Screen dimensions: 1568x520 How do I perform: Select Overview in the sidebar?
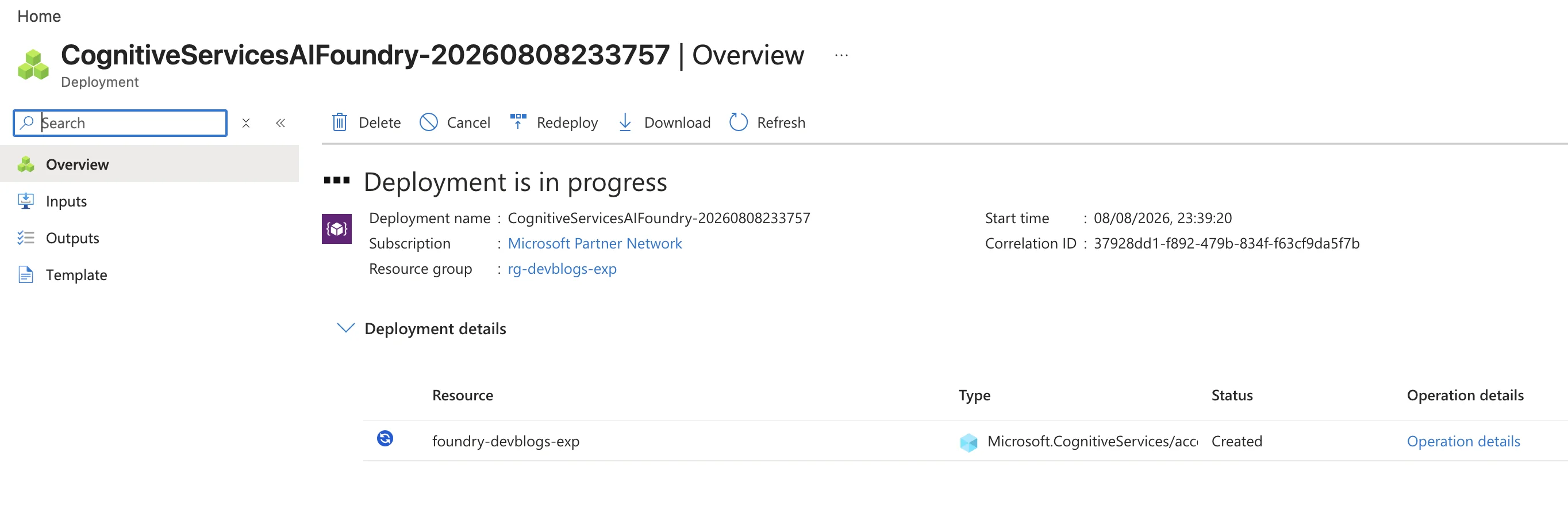click(149, 165)
